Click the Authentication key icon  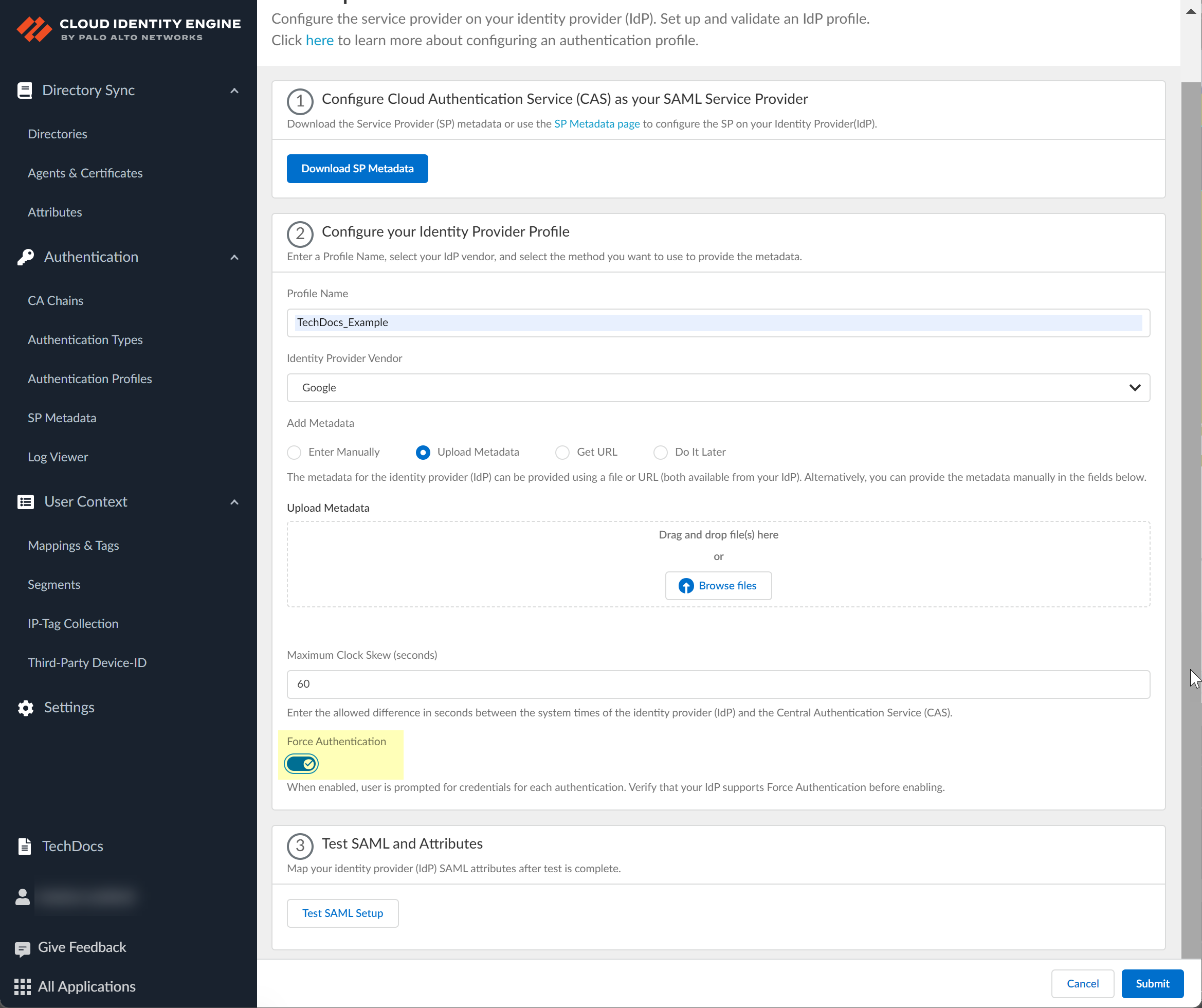[x=25, y=257]
